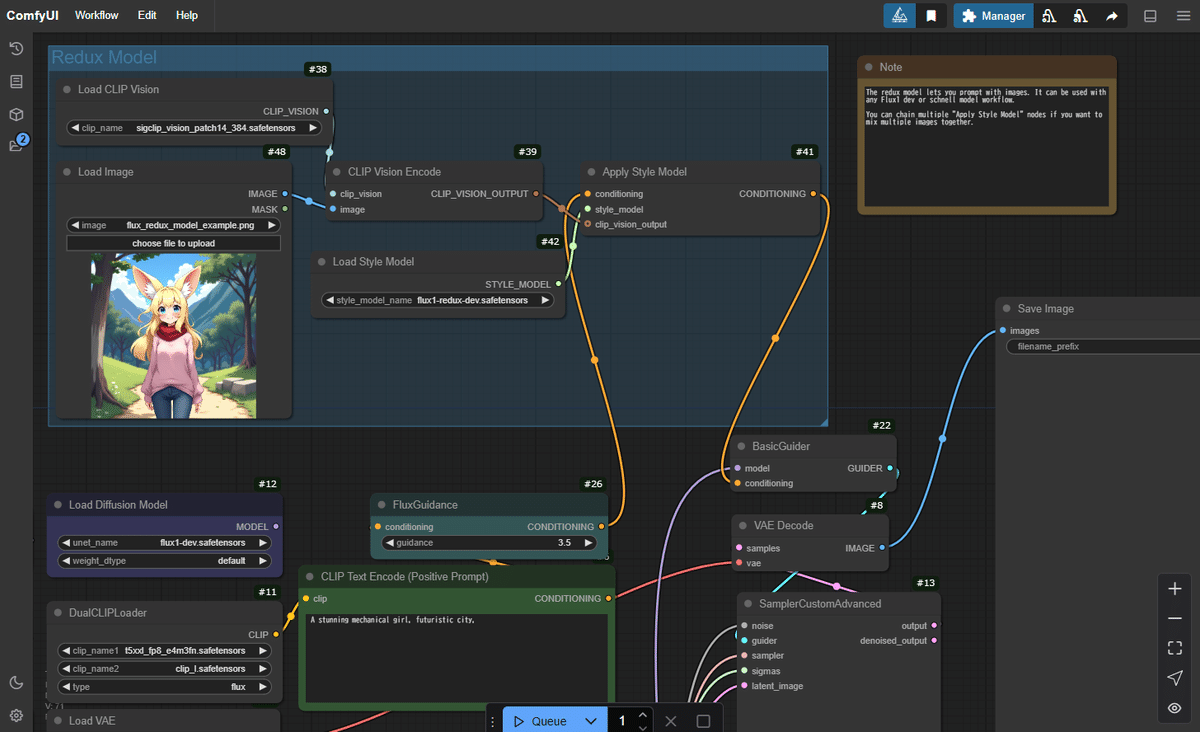Open the style_model_name dropdown in Load Style Model
Image resolution: width=1200 pixels, height=732 pixels.
tap(438, 299)
